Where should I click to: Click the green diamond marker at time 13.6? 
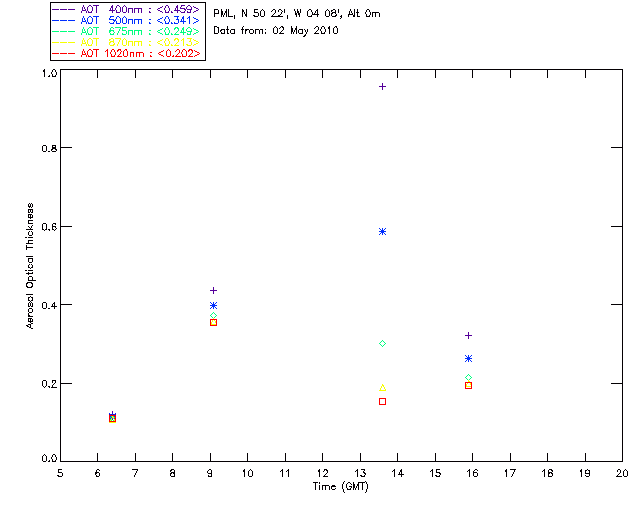382,344
